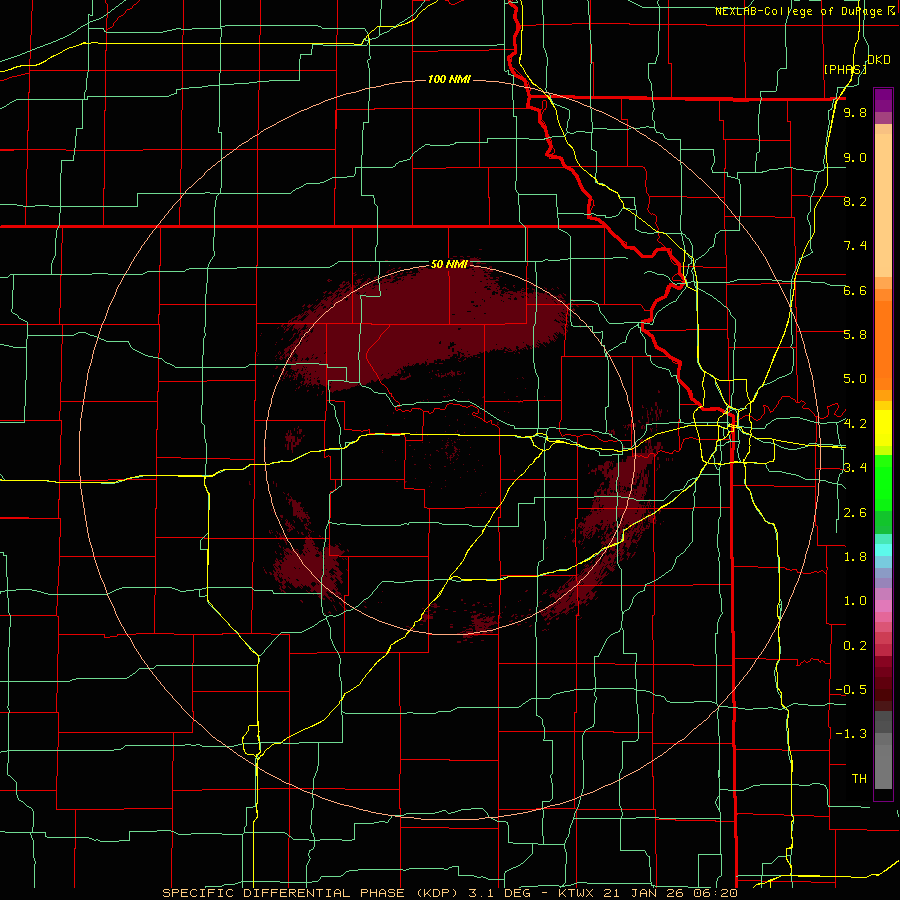Click the 50 NMI range ring label
This screenshot has height=900, width=900.
point(449,264)
